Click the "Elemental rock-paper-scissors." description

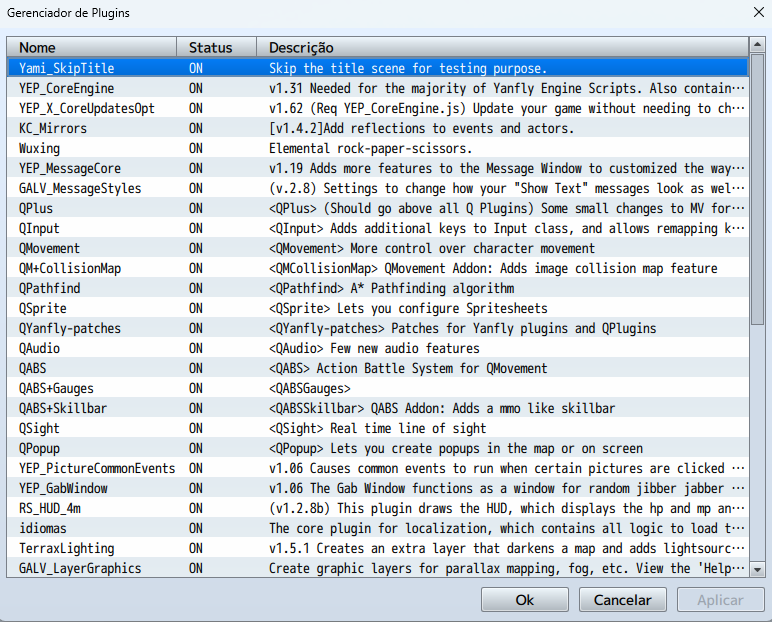(x=371, y=149)
